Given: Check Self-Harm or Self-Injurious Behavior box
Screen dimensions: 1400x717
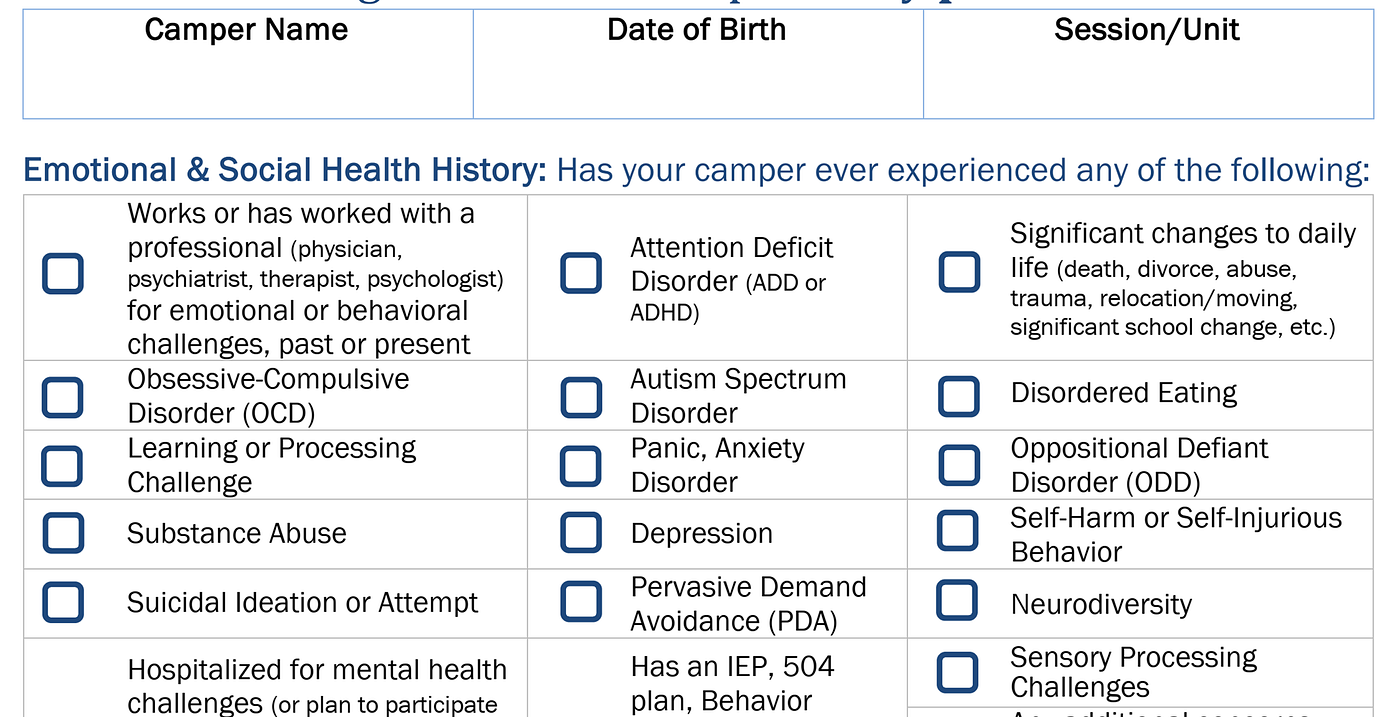Looking at the screenshot, I should point(958,531).
